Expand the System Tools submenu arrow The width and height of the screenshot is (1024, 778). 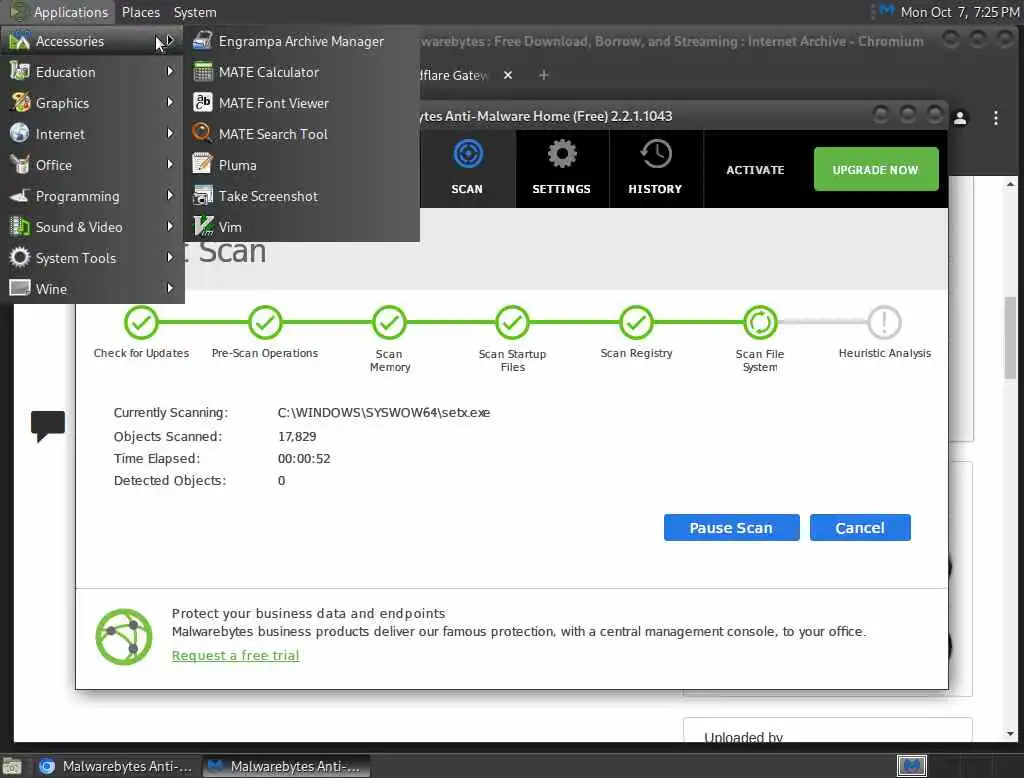(x=170, y=257)
